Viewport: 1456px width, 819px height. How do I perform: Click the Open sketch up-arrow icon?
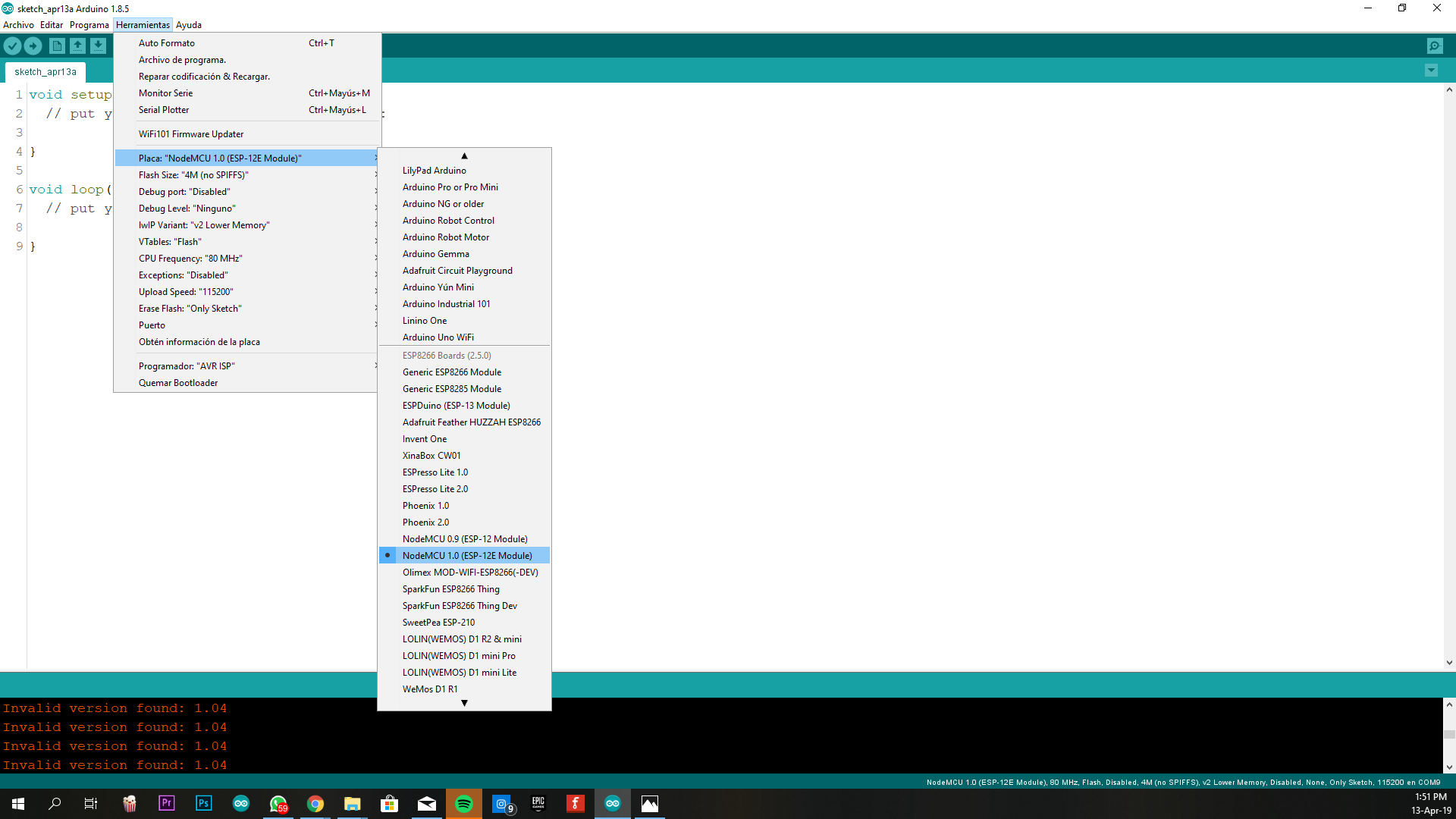(x=77, y=46)
